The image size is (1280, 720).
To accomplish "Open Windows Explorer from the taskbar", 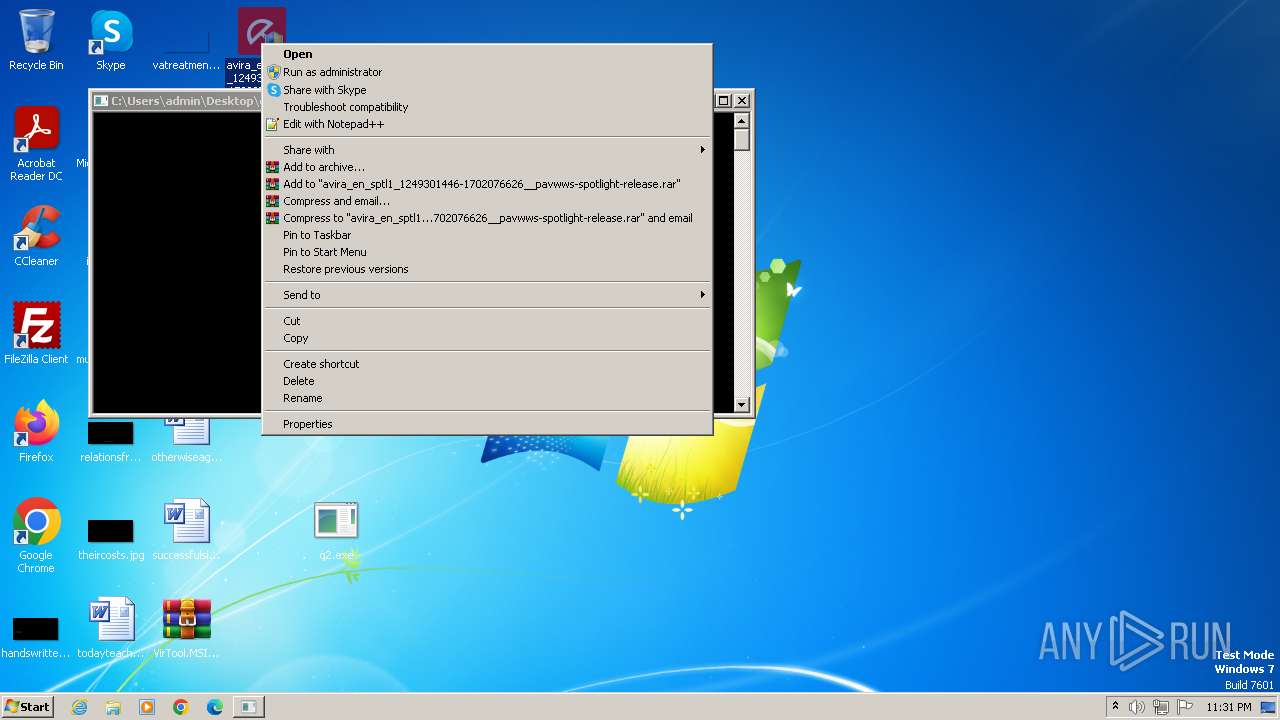I will coord(113,707).
